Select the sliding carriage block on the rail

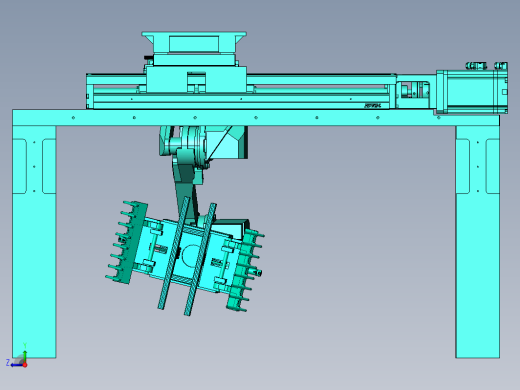[196, 79]
